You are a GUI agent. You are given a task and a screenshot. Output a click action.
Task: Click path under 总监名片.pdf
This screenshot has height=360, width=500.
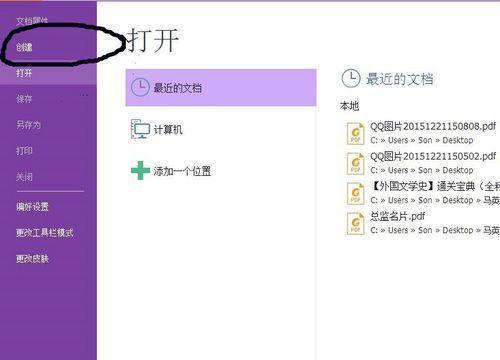[x=435, y=230]
